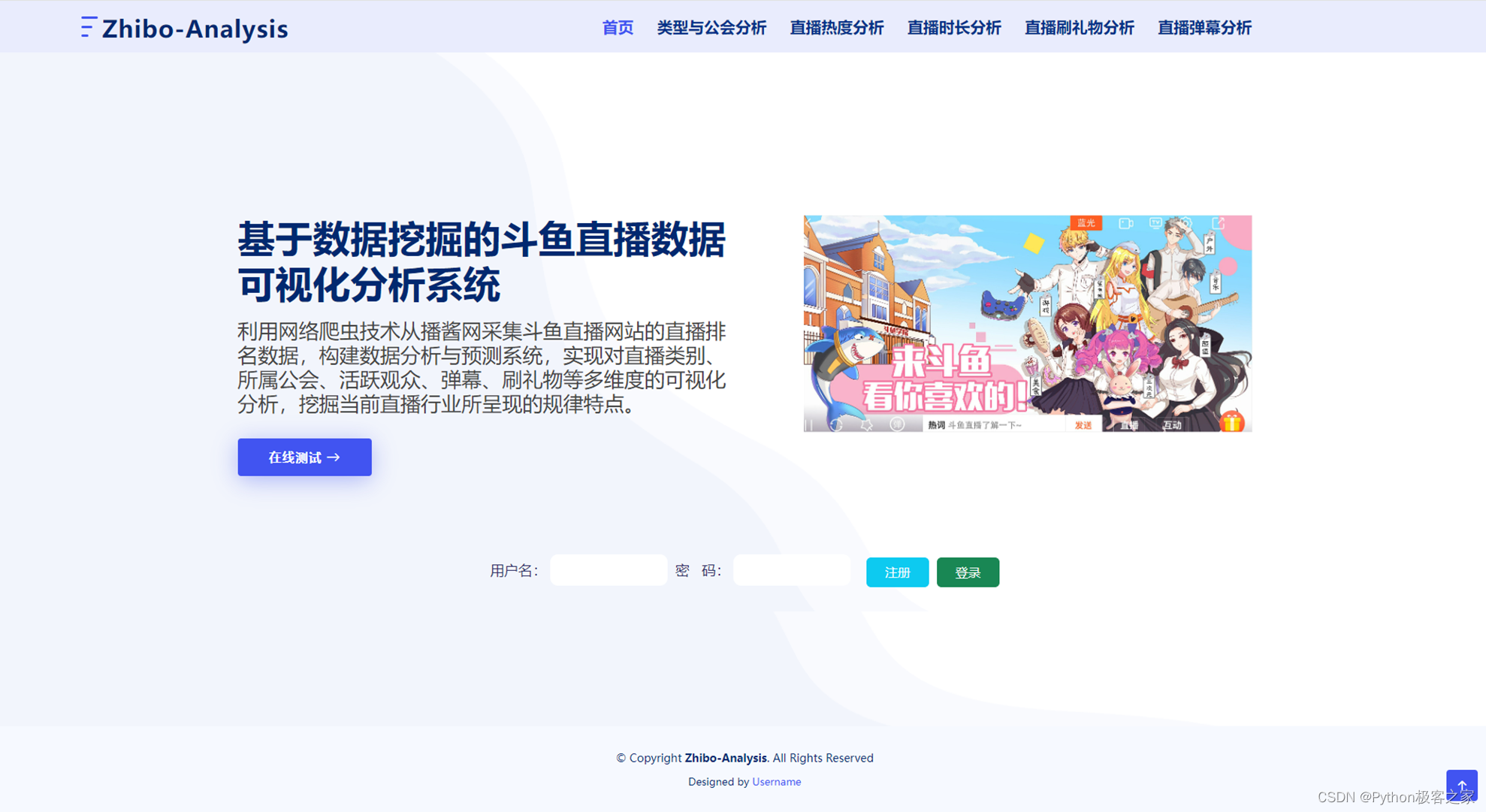
Task: Click the camera record icon in banner
Action: (1125, 223)
